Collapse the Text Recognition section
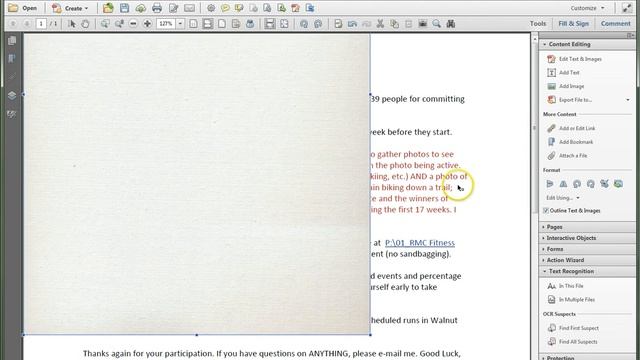This screenshot has height=360, width=640. click(587, 271)
